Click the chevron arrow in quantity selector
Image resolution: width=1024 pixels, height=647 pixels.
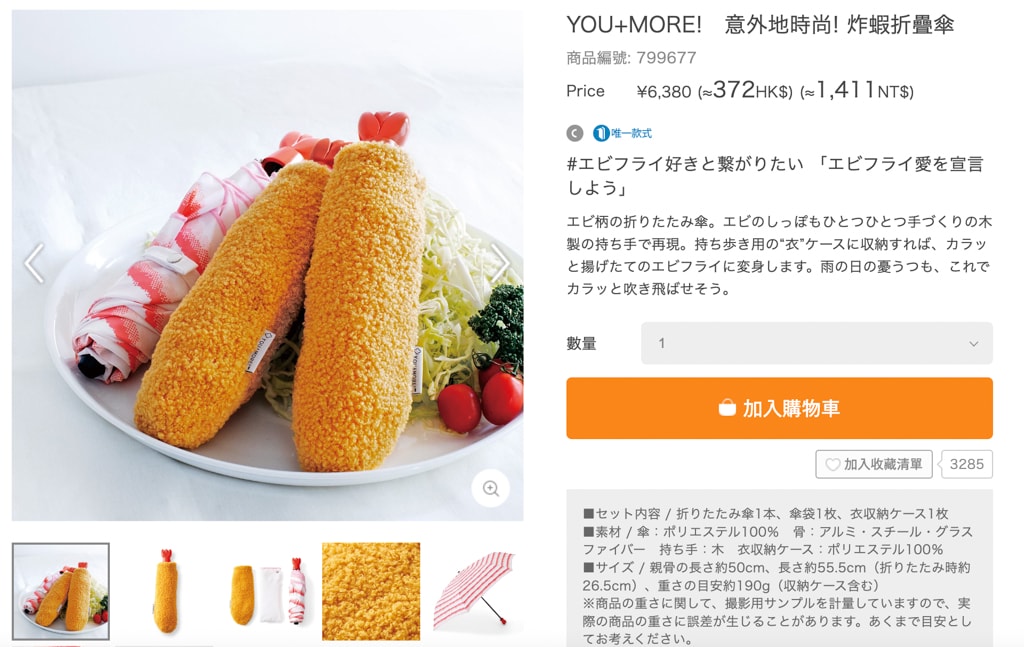pos(974,344)
